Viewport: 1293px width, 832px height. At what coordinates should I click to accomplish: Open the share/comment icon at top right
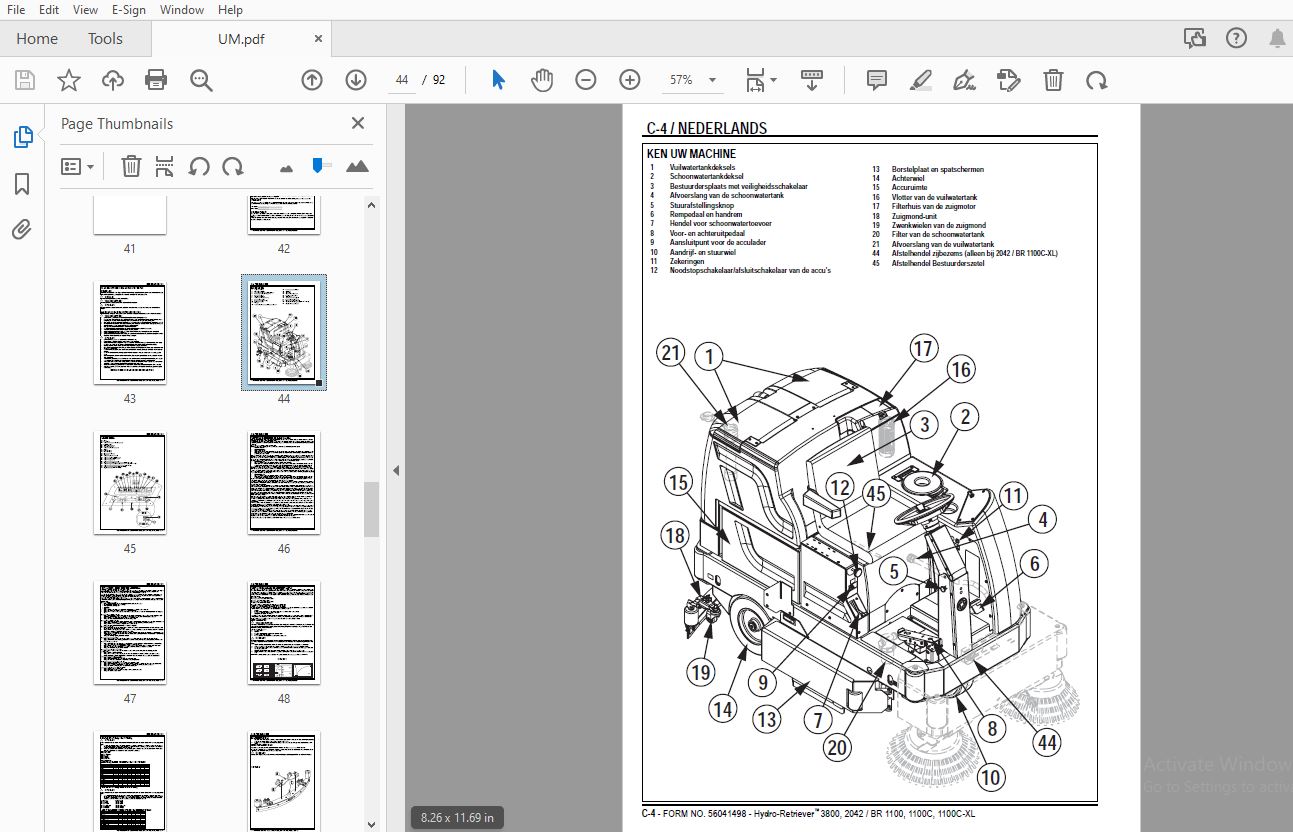tap(1194, 39)
